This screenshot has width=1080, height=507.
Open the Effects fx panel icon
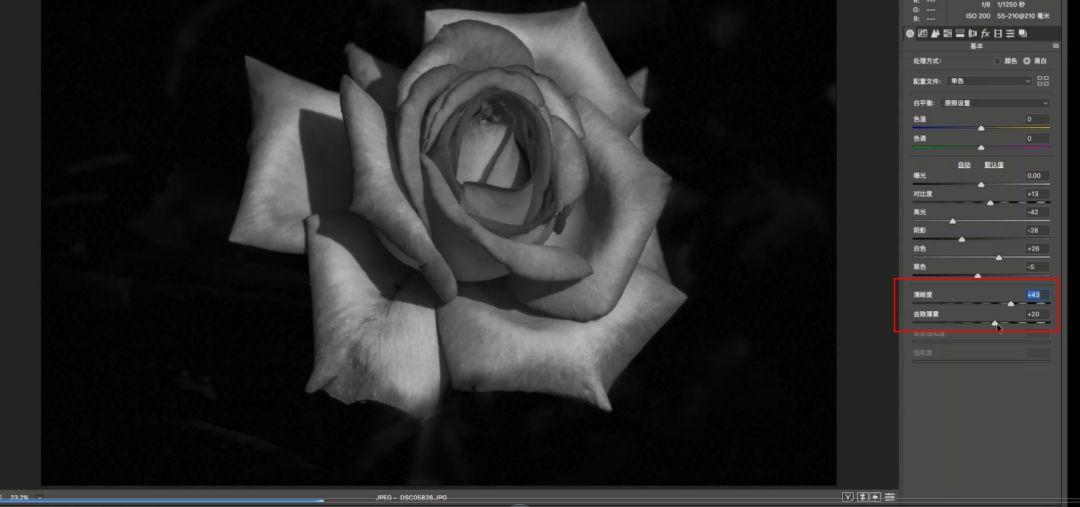[985, 33]
